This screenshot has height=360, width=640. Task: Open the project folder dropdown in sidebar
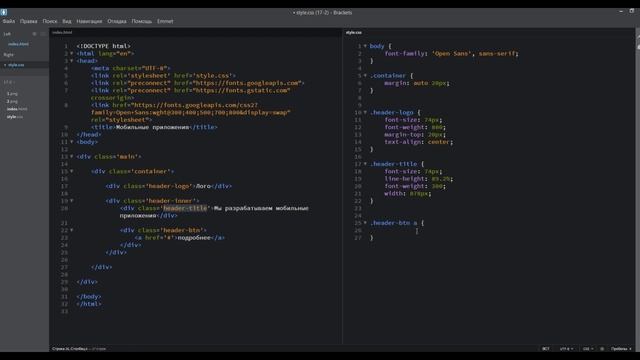pos(9,82)
